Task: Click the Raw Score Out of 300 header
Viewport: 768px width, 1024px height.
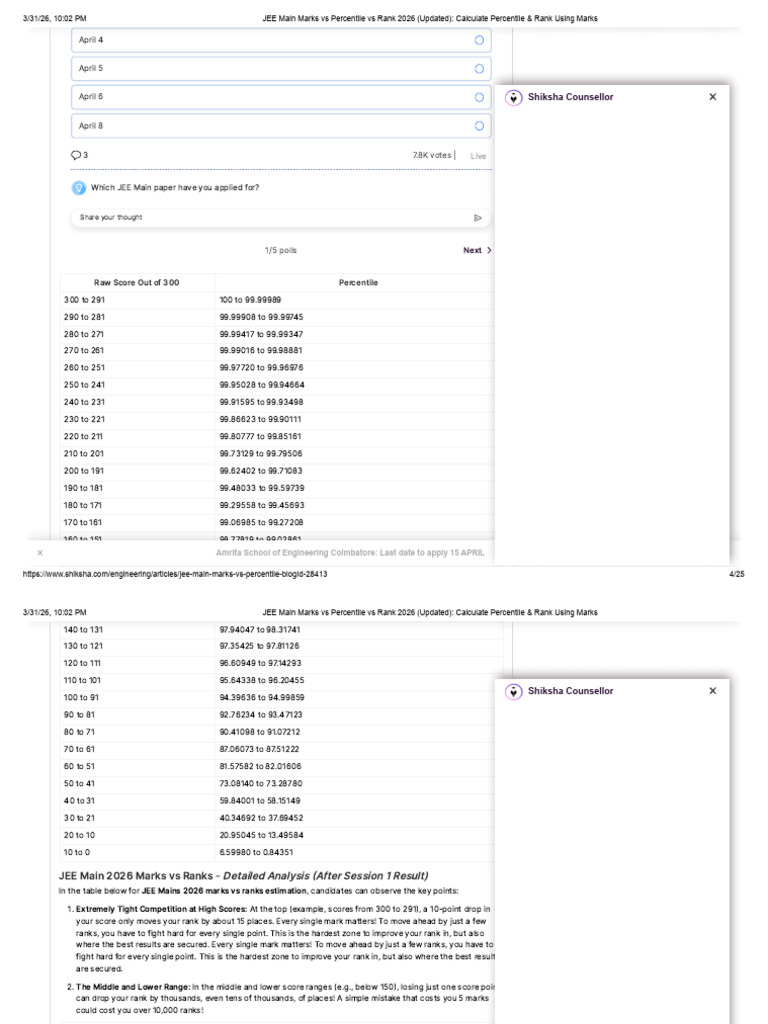Action: 136,283
